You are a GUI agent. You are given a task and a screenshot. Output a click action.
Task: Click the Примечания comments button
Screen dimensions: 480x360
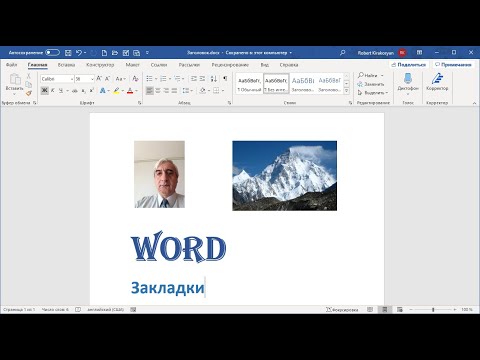(453, 65)
